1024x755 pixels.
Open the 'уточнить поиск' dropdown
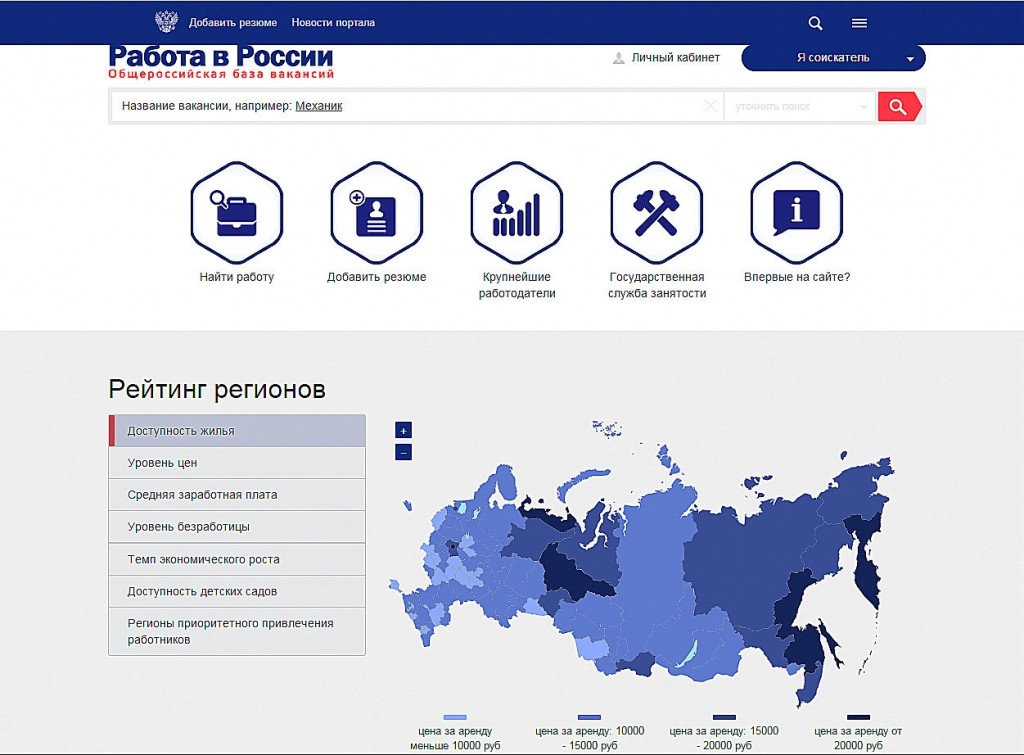click(x=801, y=106)
